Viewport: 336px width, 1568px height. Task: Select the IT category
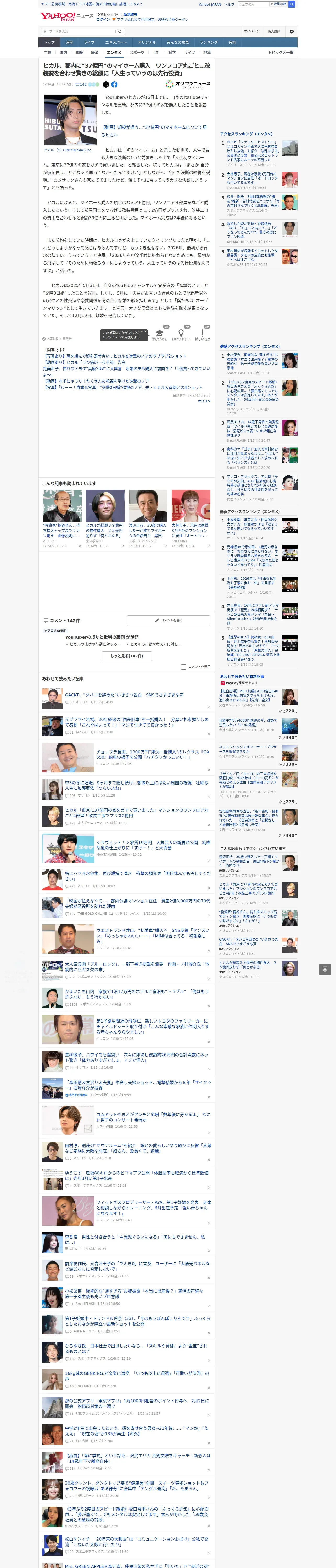tap(156, 52)
